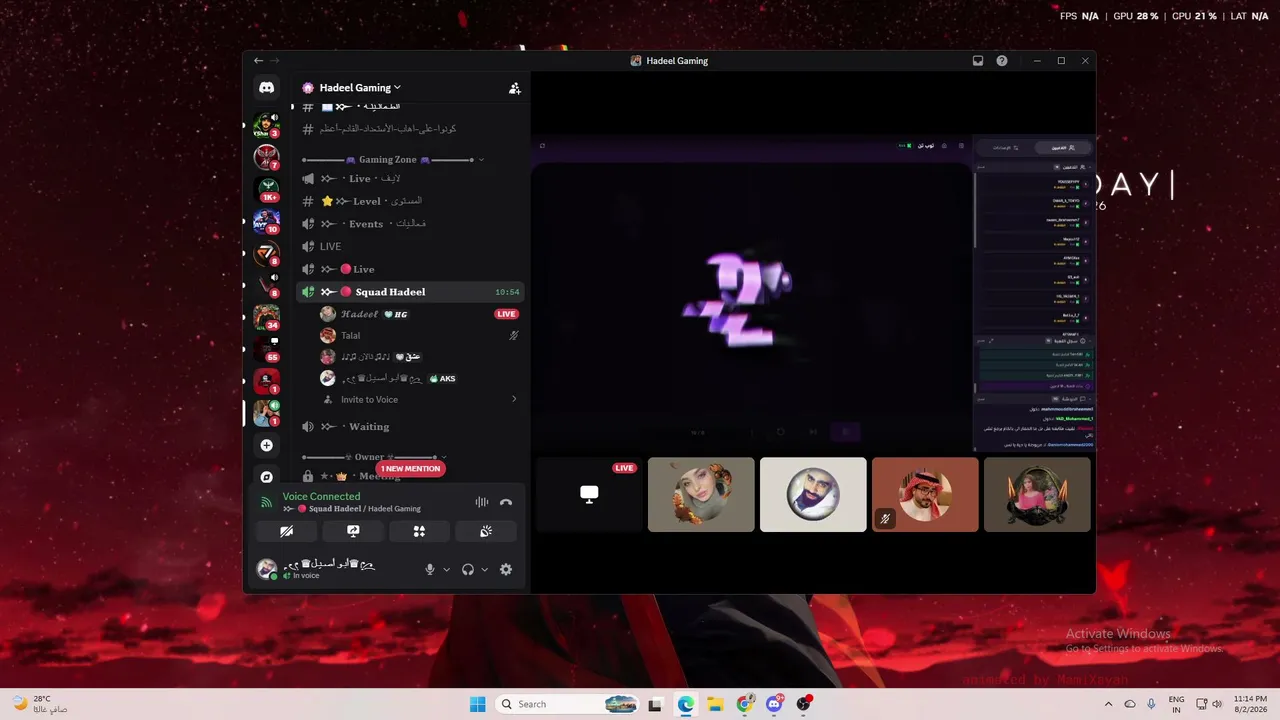Open the channel above the Gaming Zone category
This screenshot has height=720, width=1280.
click(411, 129)
